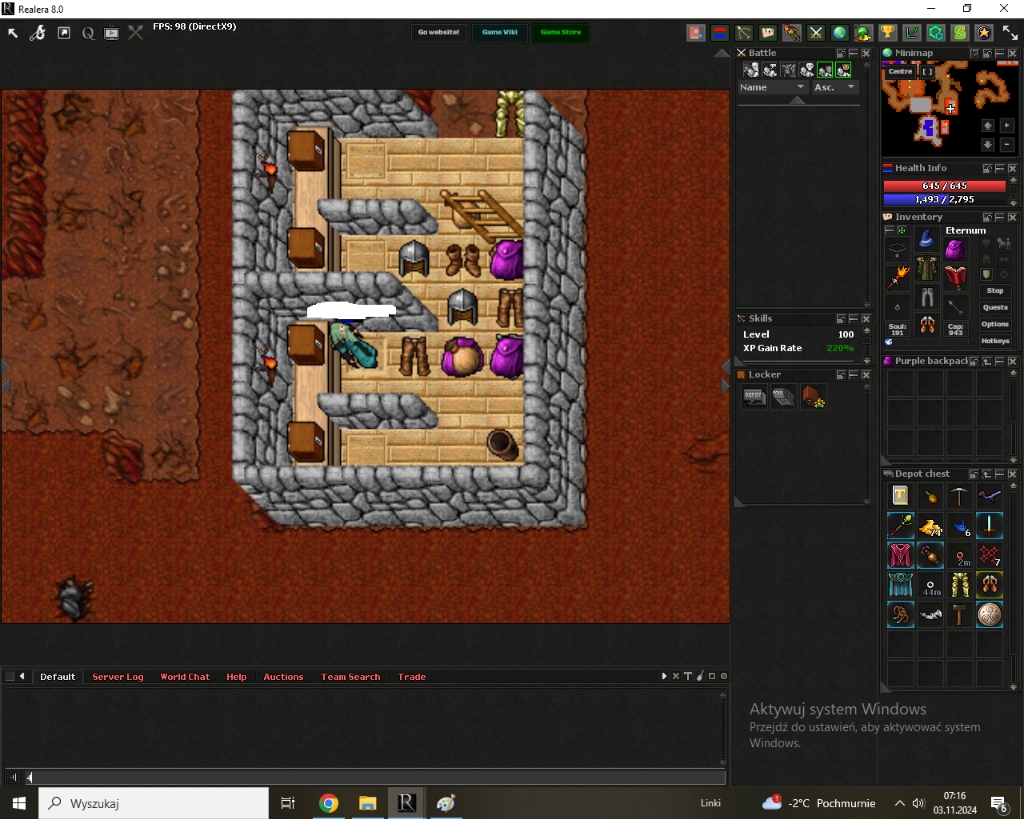
Task: Select the yellow T book in Depot chest
Action: point(900,496)
